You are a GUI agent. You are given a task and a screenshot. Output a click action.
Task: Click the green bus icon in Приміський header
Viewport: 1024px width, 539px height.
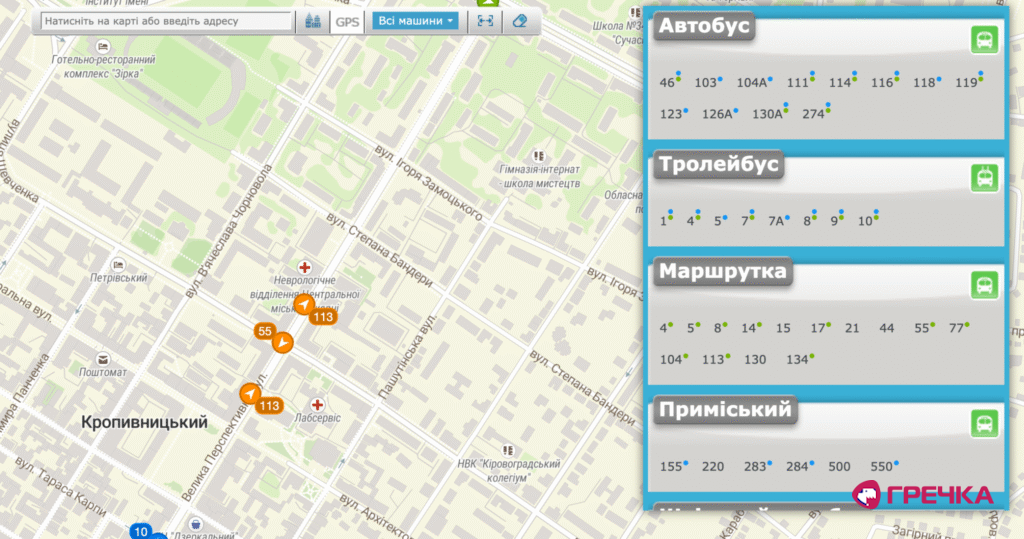[984, 423]
